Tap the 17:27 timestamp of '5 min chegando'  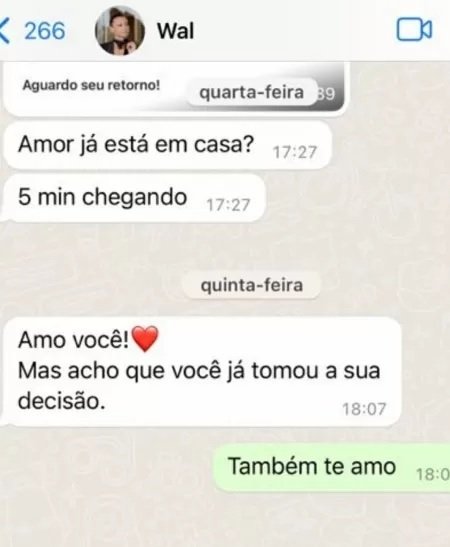(x=228, y=205)
